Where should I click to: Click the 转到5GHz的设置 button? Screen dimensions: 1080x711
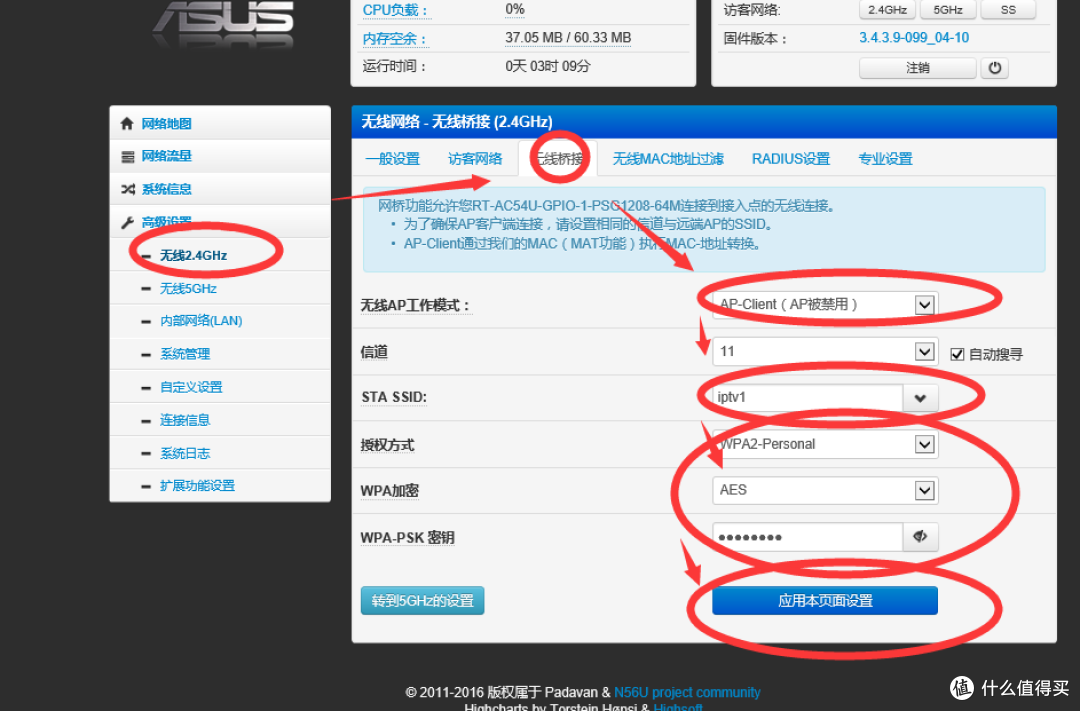pyautogui.click(x=422, y=601)
